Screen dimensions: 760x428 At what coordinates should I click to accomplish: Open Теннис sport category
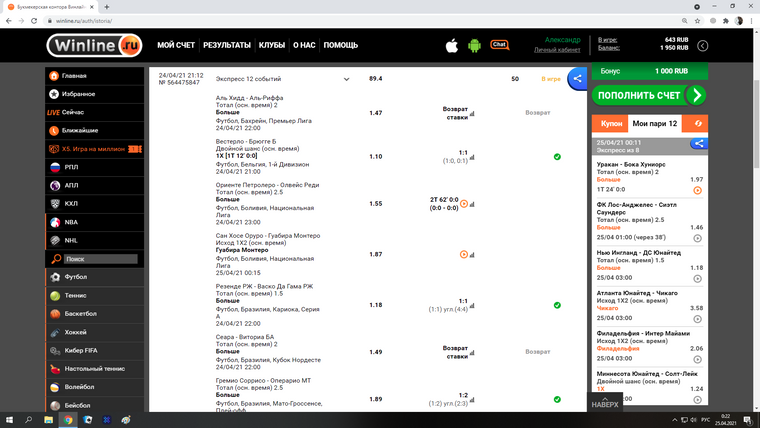(95, 295)
